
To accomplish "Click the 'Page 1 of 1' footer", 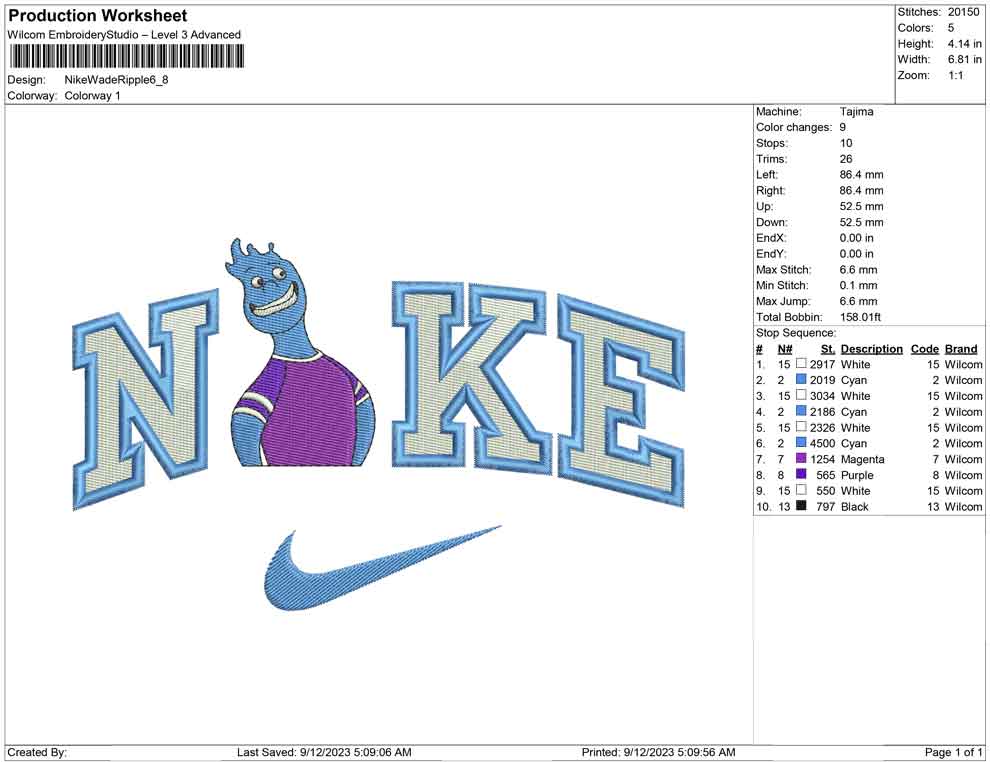I will (x=953, y=752).
